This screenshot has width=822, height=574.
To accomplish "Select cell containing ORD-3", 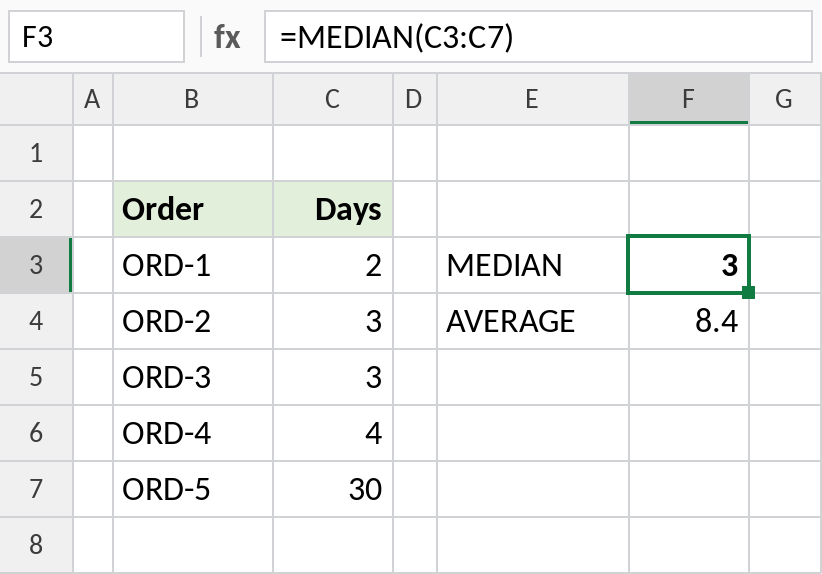I will [x=193, y=377].
